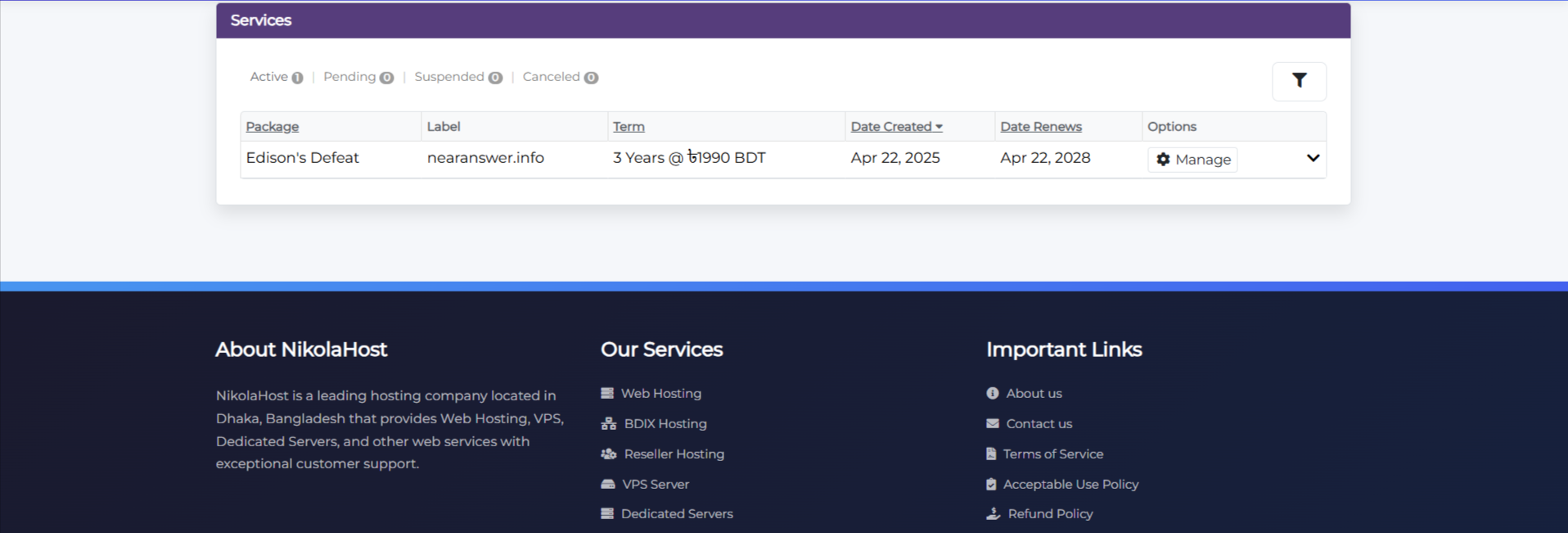Image resolution: width=1568 pixels, height=533 pixels.
Task: Click the Contact us envelope icon
Action: point(993,424)
